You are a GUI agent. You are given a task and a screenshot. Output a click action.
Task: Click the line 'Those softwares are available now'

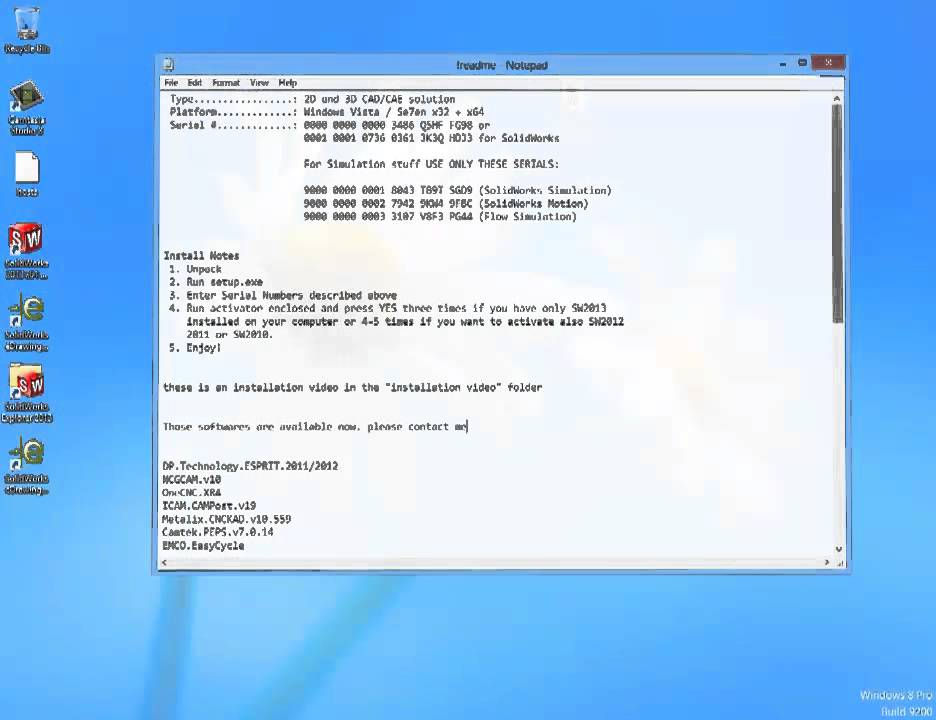tap(315, 426)
